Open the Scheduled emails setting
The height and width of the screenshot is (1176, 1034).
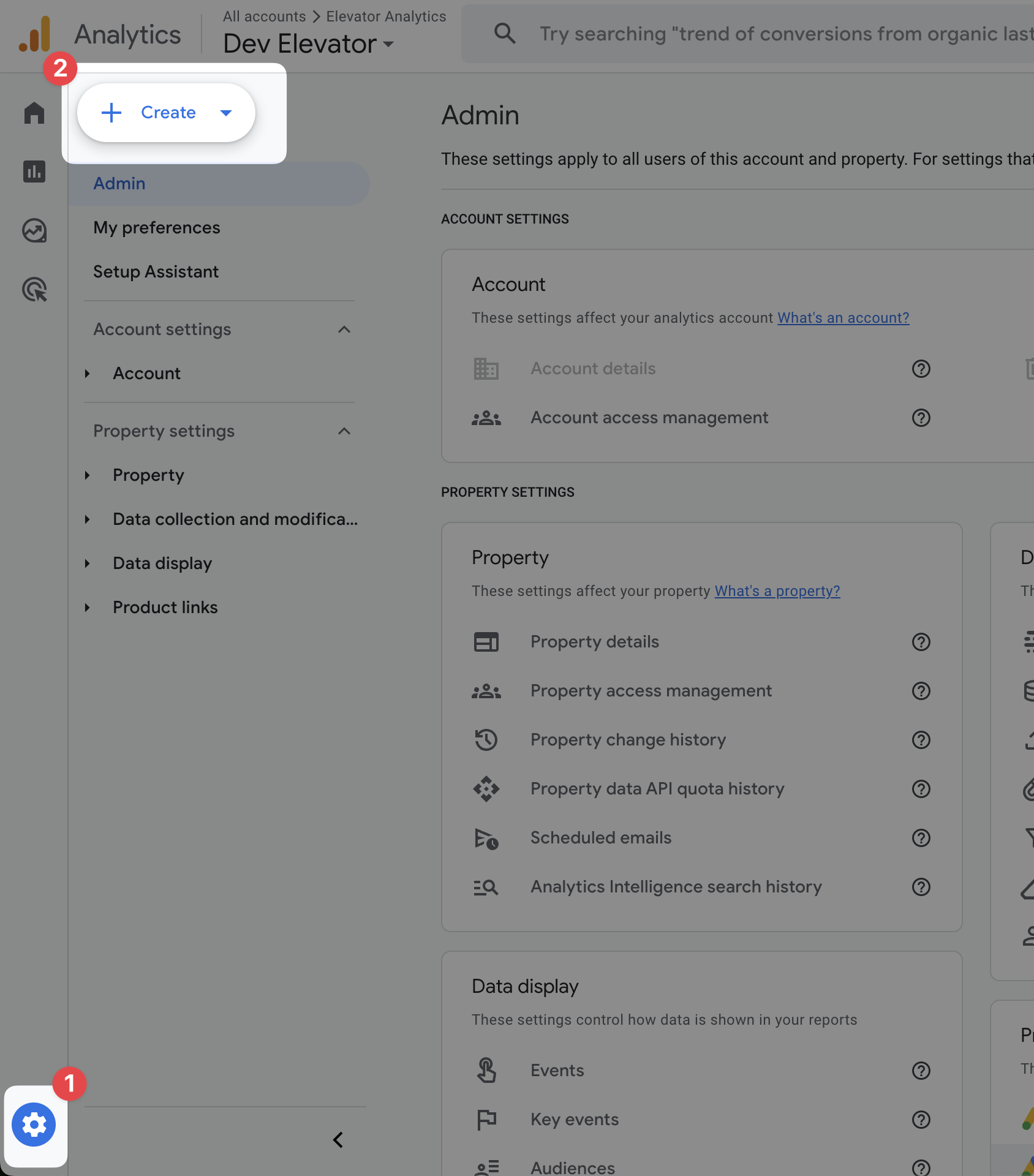tap(601, 838)
